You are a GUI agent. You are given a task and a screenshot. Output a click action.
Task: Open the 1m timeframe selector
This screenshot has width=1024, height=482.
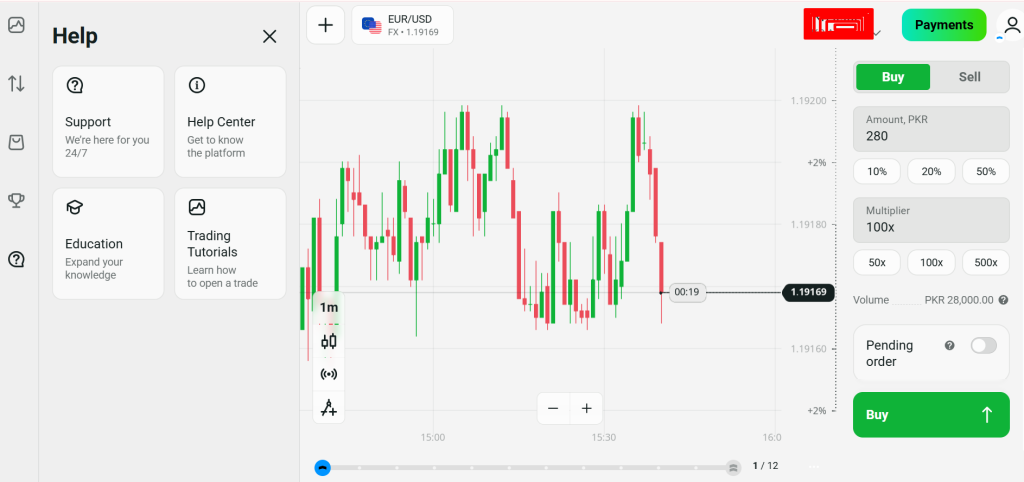click(x=329, y=308)
